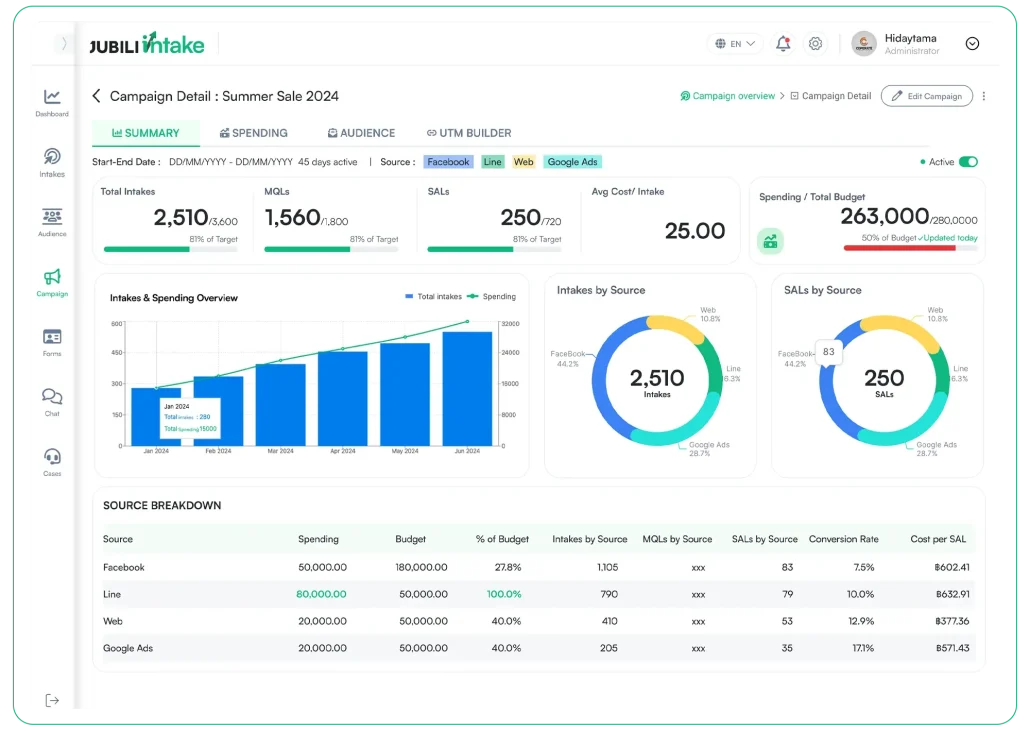The height and width of the screenshot is (731, 1030).
Task: Click the 25.00 Avg Cost/Intake value
Action: click(x=694, y=231)
